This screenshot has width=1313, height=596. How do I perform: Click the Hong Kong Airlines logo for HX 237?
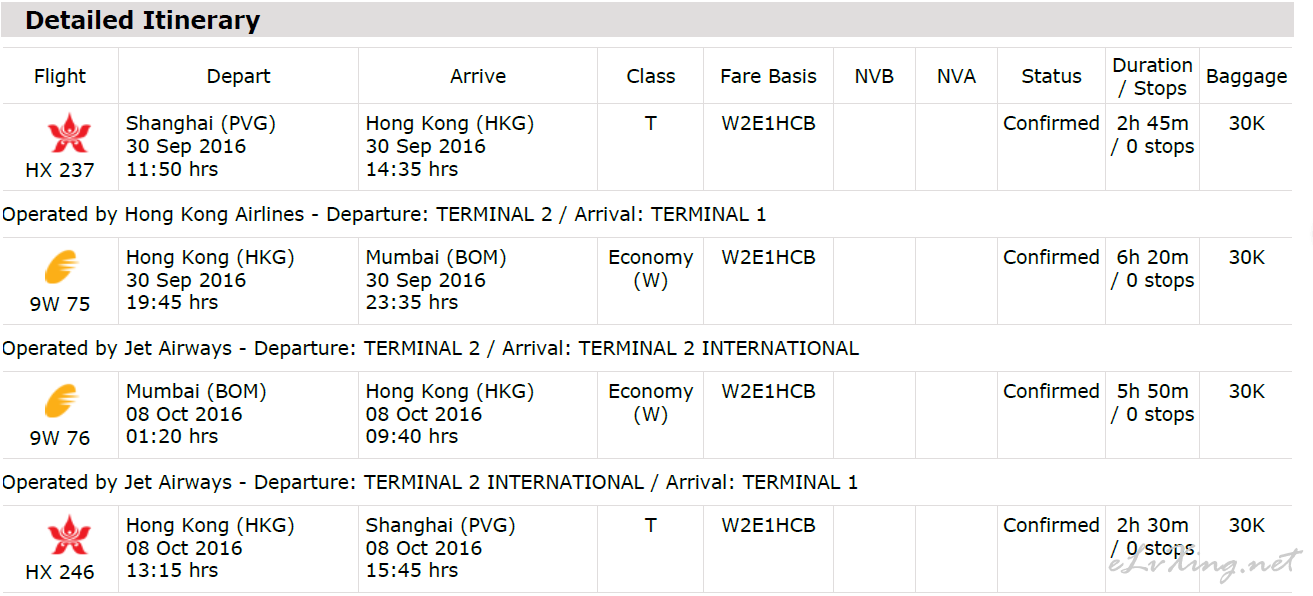68,133
